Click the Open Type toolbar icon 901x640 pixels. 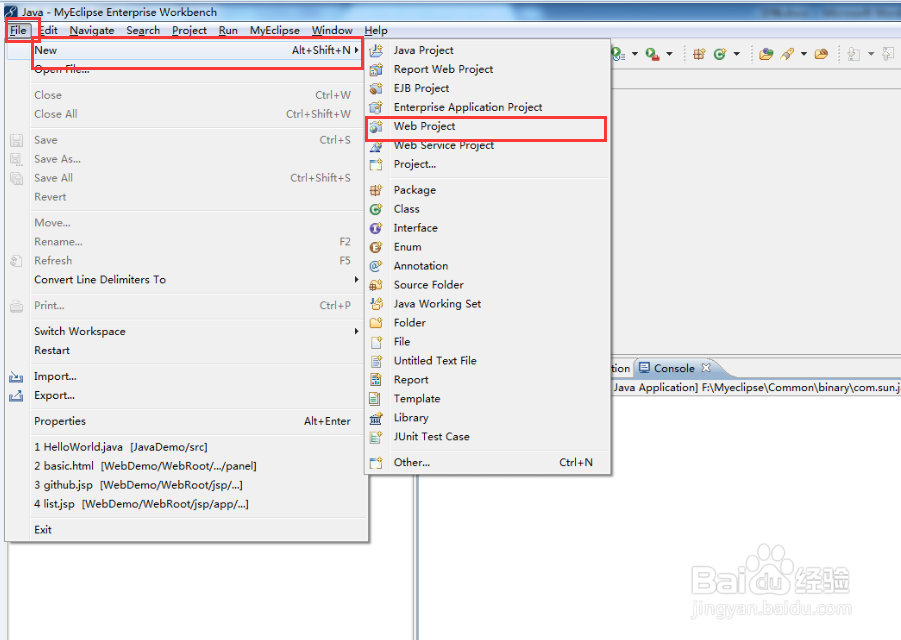click(766, 54)
